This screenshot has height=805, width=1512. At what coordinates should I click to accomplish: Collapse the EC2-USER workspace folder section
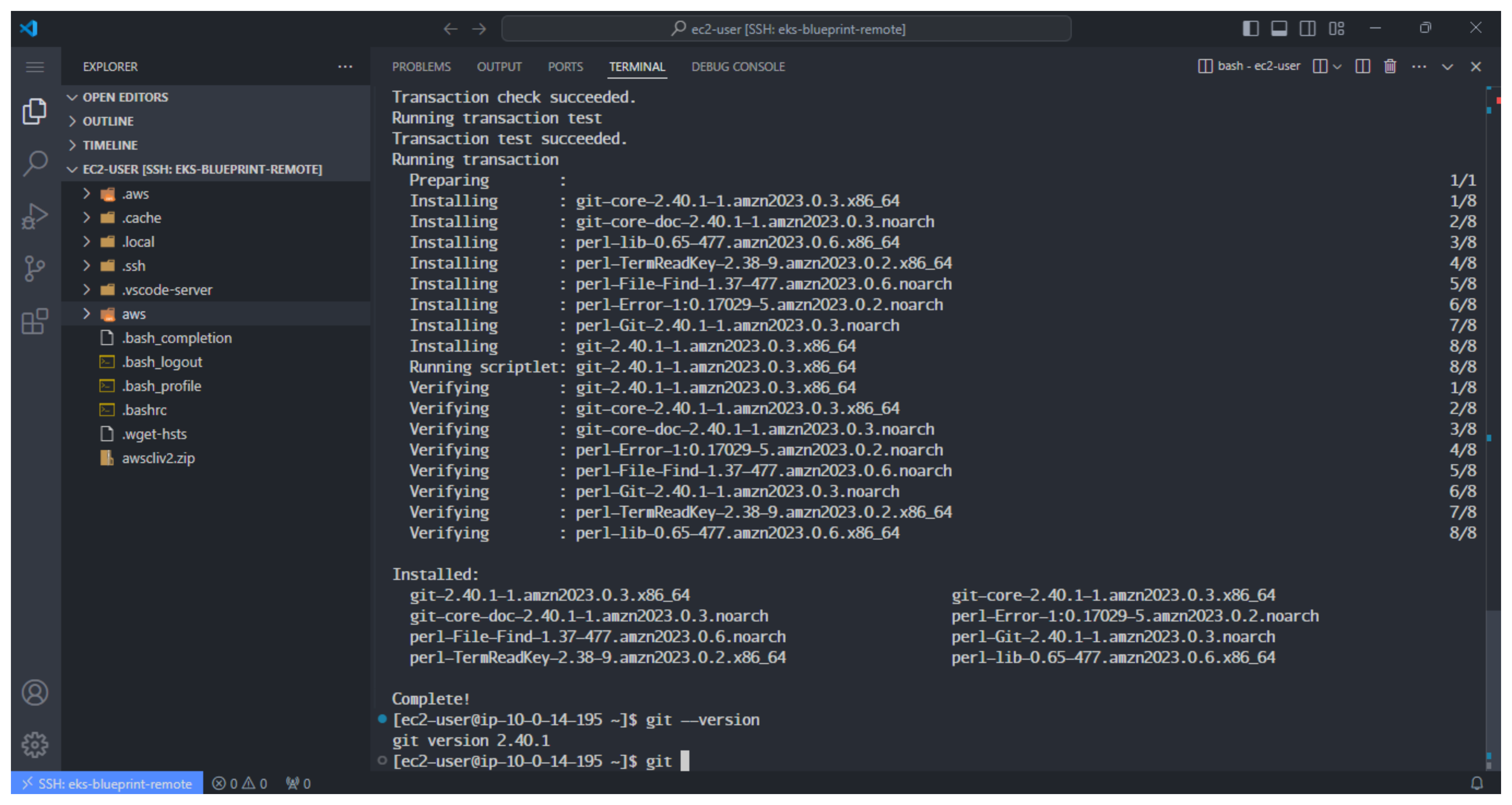click(216, 170)
